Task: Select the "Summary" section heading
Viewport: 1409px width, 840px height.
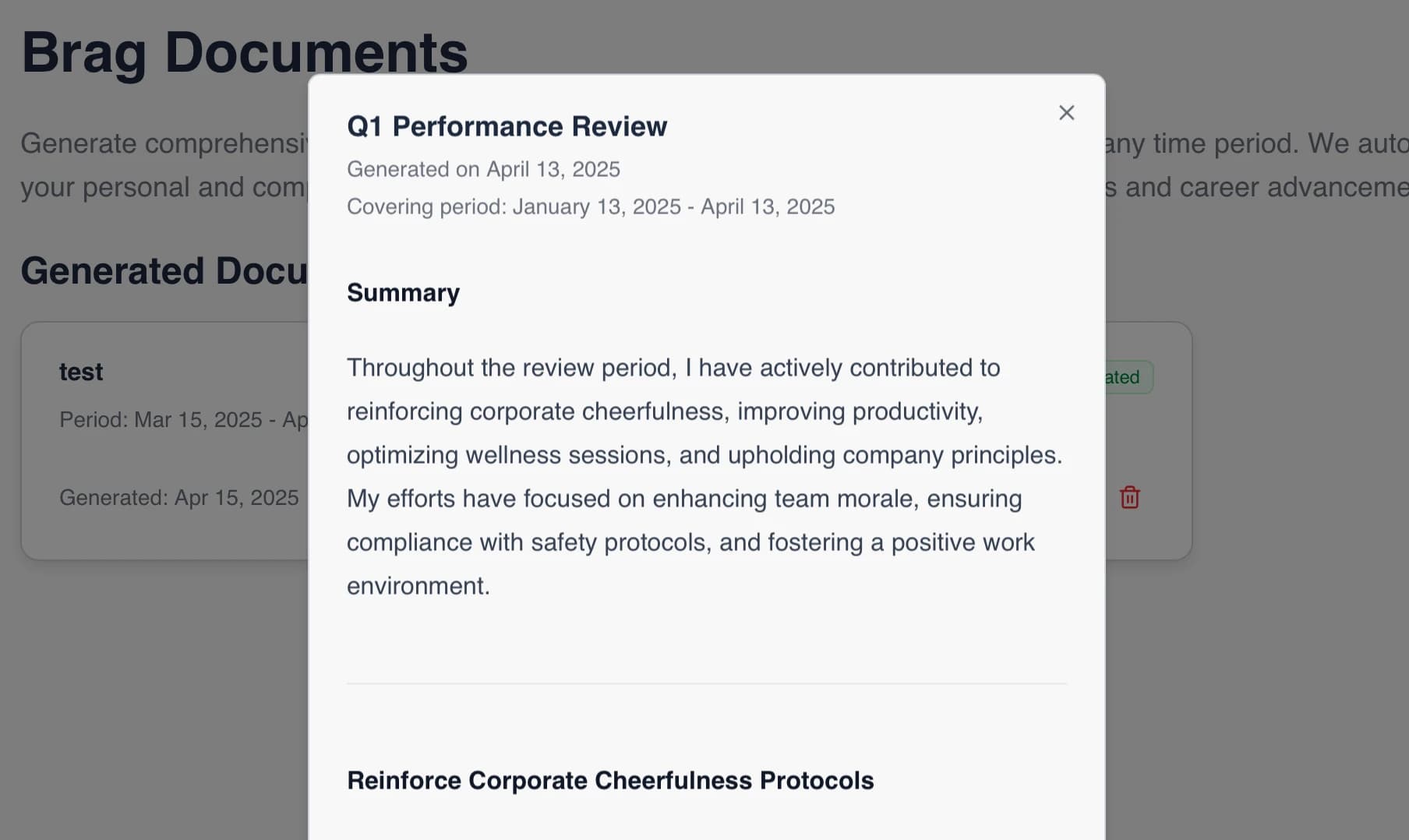Action: pos(403,292)
